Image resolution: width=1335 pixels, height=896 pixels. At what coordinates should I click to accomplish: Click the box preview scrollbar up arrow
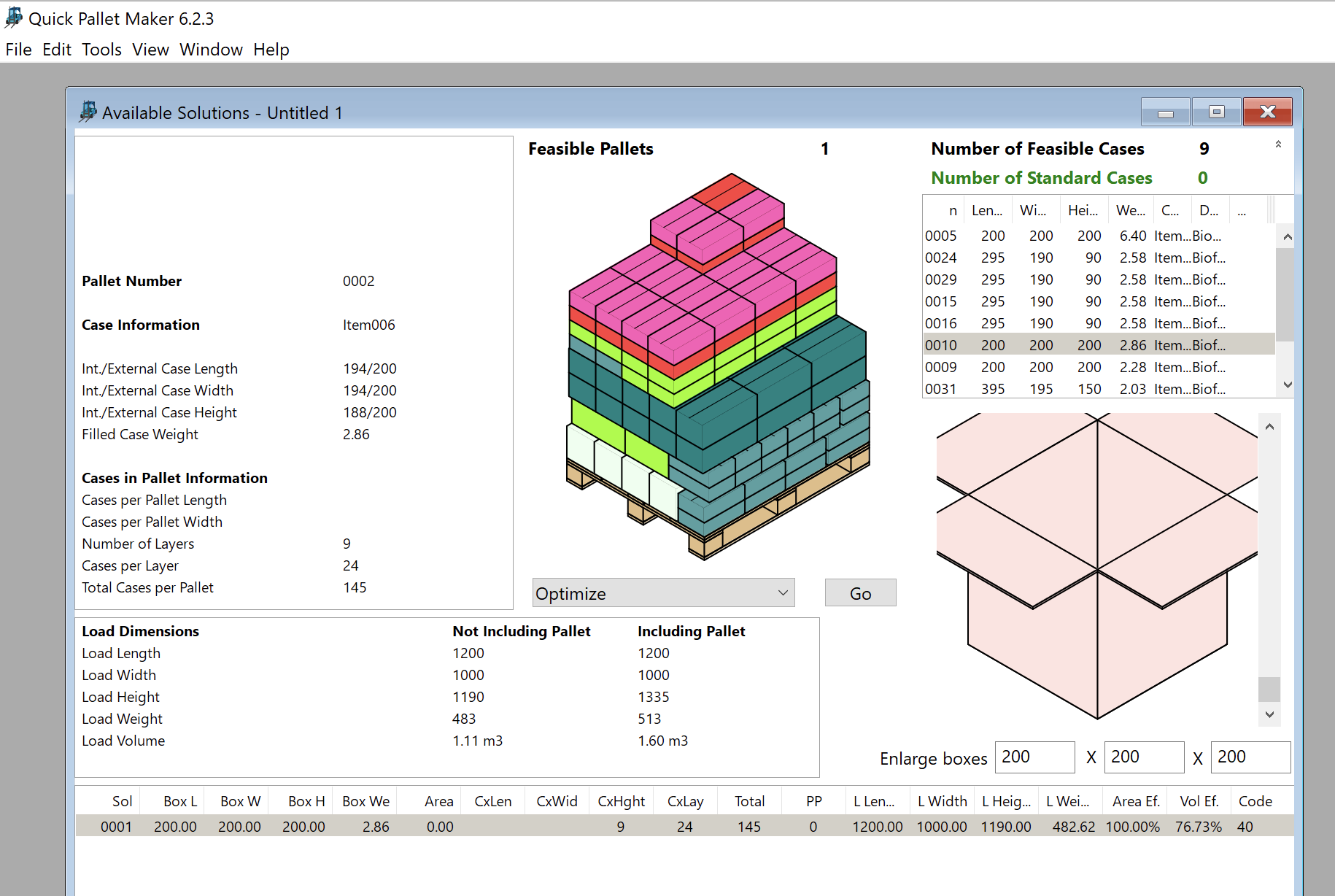point(1269,427)
